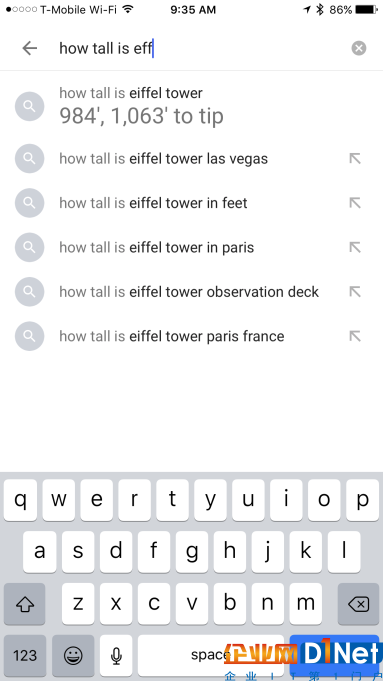This screenshot has height=681, width=383.
Task: Tap the microphone dictation key
Action: [116, 655]
